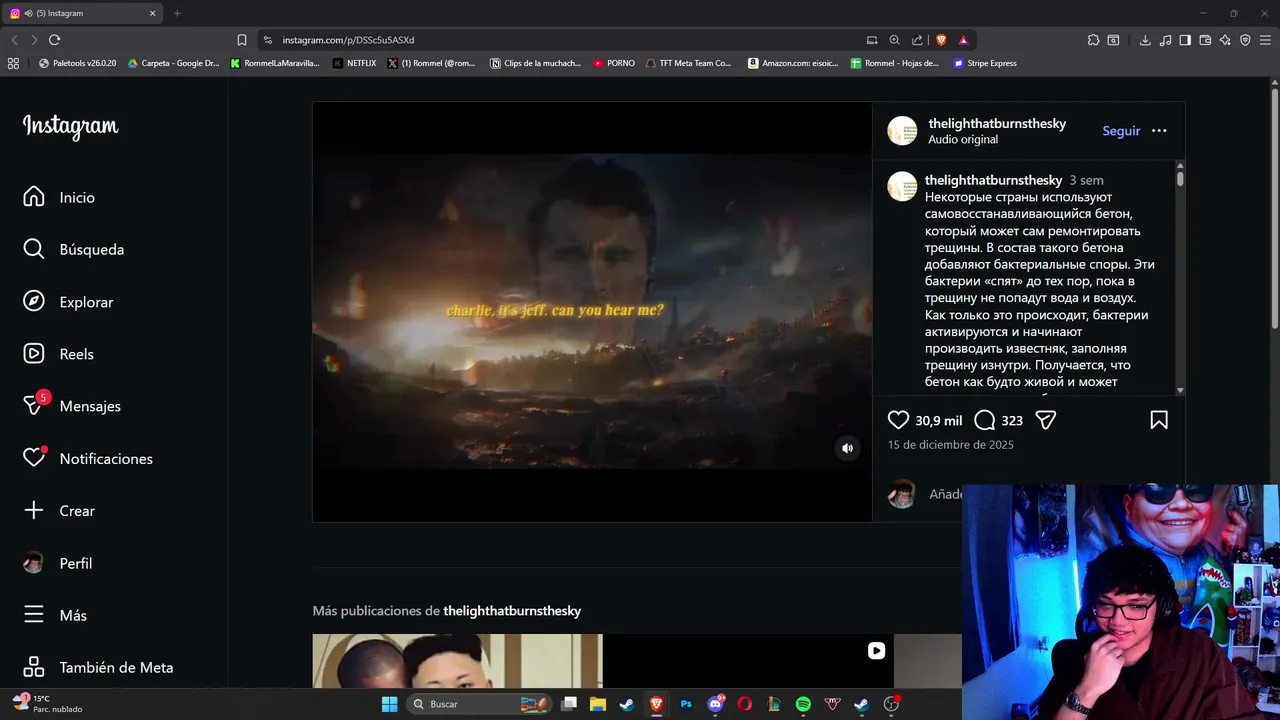This screenshot has width=1280, height=720.
Task: Click the Instagram logo wordmark
Action: [70, 127]
